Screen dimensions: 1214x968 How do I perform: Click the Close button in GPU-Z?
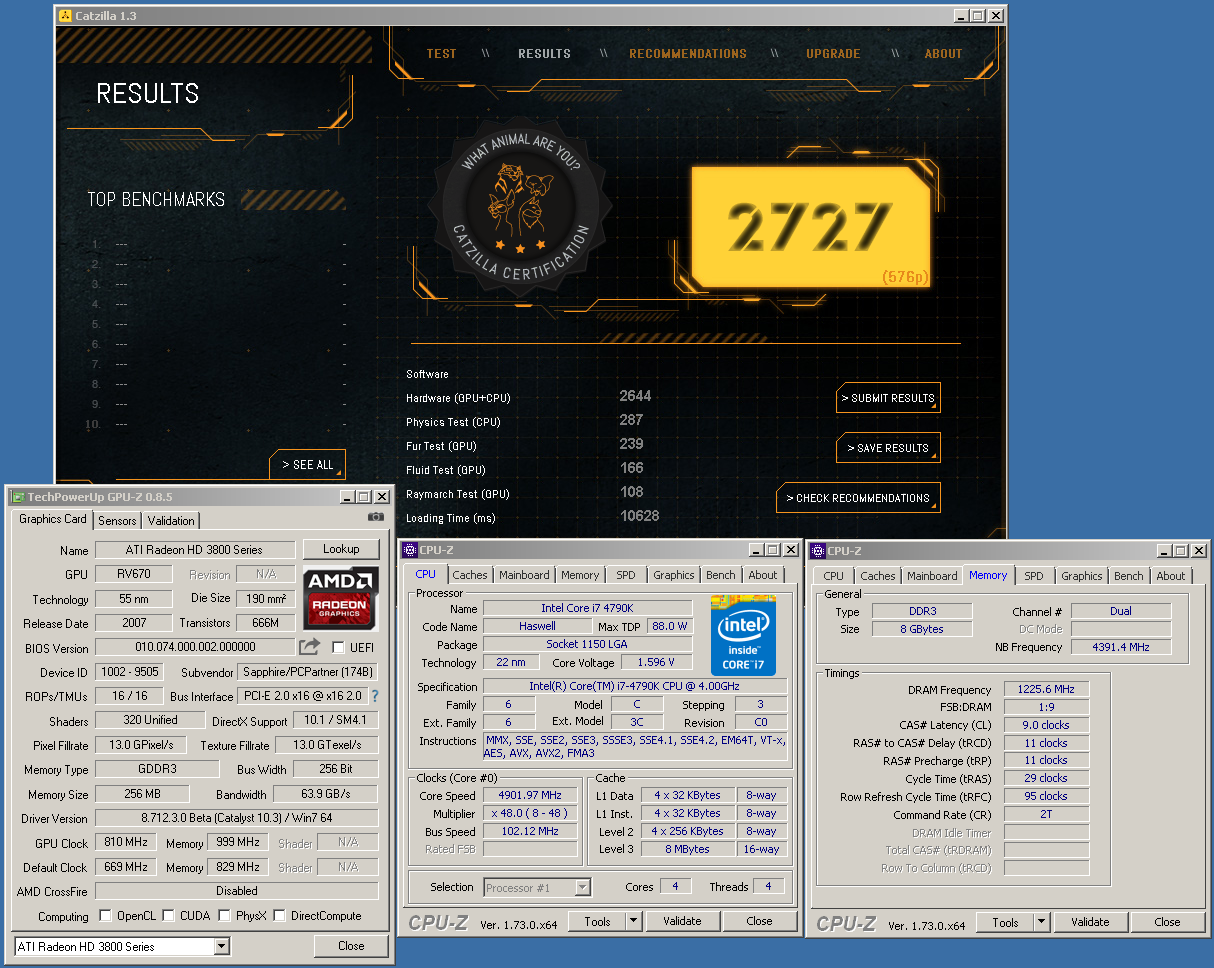351,946
